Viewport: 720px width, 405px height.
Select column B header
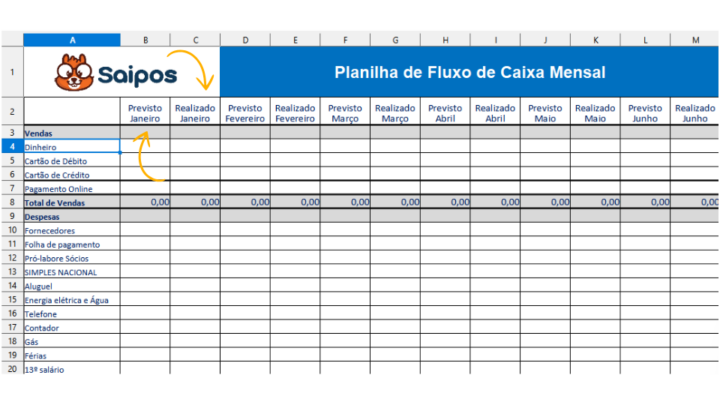click(145, 39)
